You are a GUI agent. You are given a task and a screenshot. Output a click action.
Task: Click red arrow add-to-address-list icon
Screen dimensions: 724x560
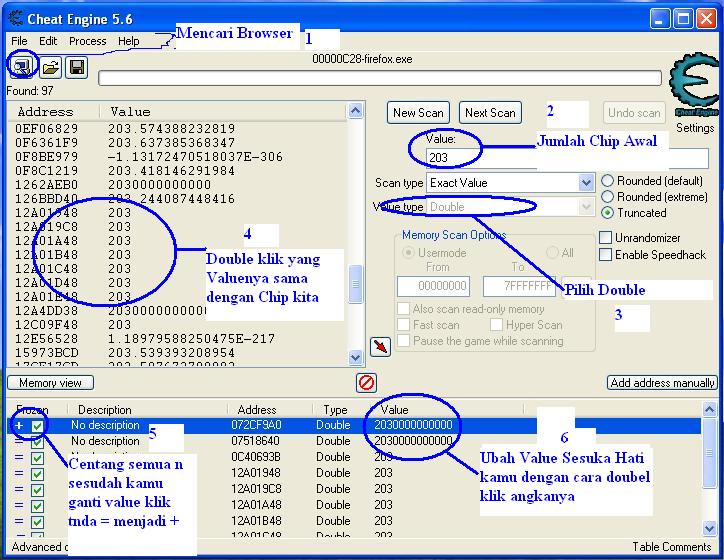click(x=380, y=347)
